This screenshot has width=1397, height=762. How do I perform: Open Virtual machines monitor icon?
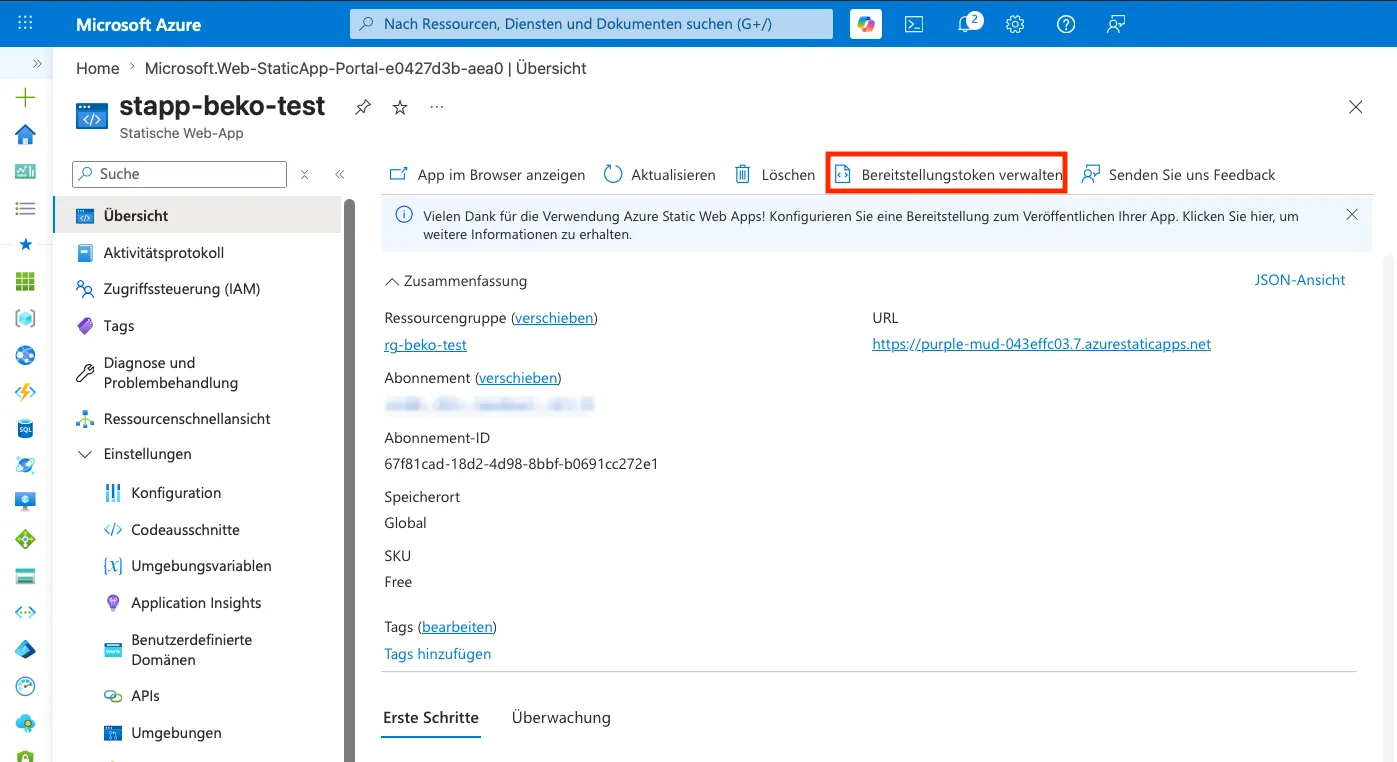26,502
